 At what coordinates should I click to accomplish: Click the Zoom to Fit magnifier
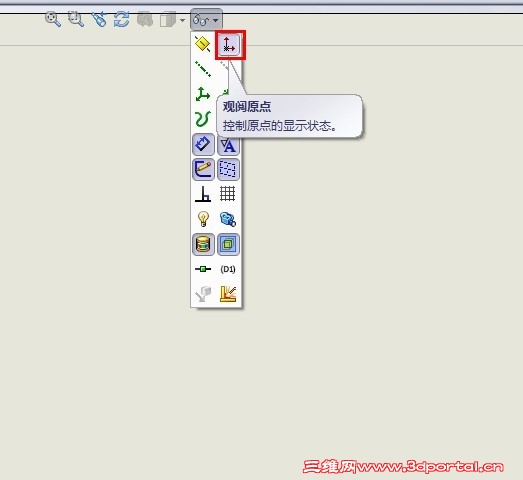coord(53,19)
